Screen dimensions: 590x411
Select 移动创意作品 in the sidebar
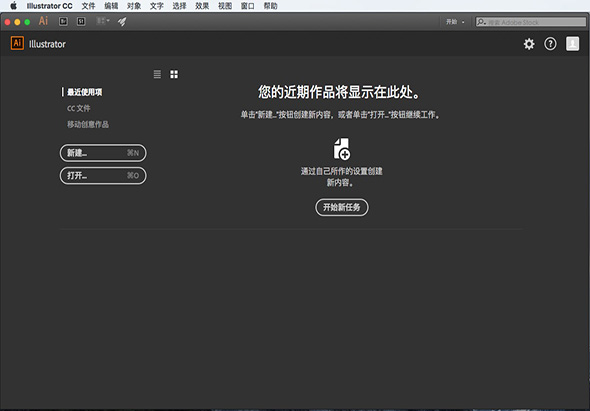coord(88,124)
